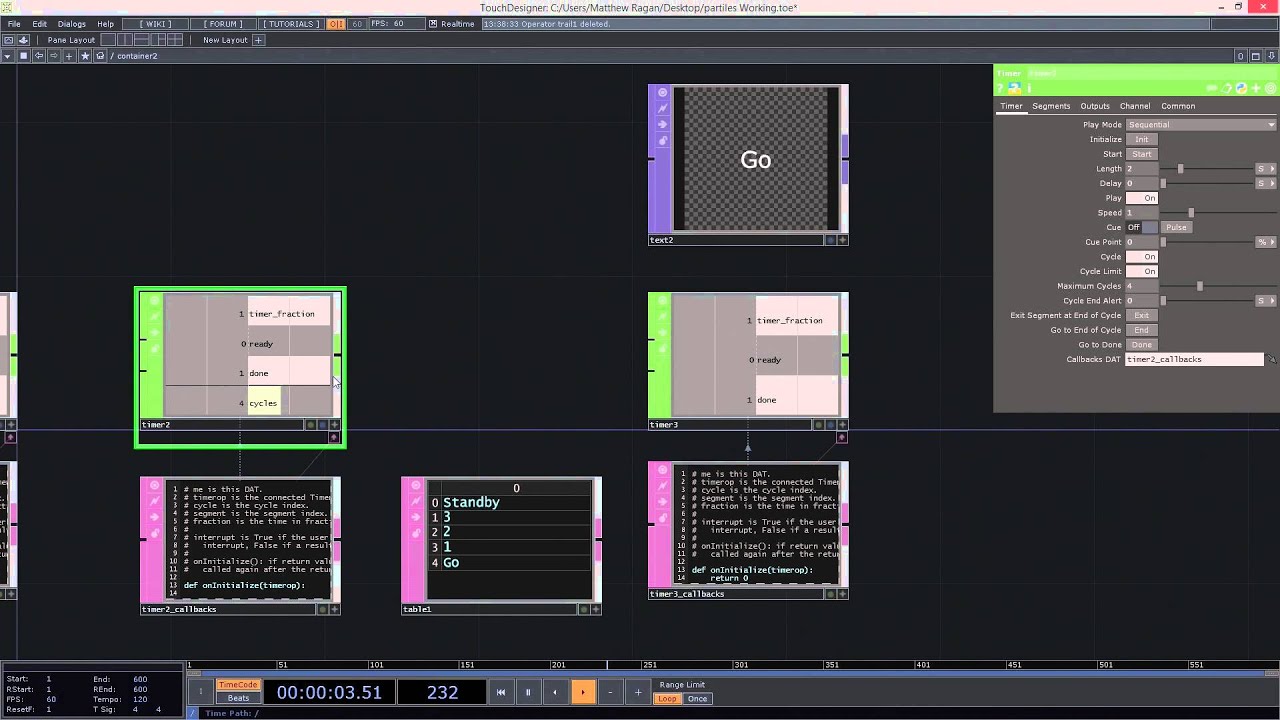1280x720 pixels.
Task: Open the WIKI link
Action: tap(155, 24)
